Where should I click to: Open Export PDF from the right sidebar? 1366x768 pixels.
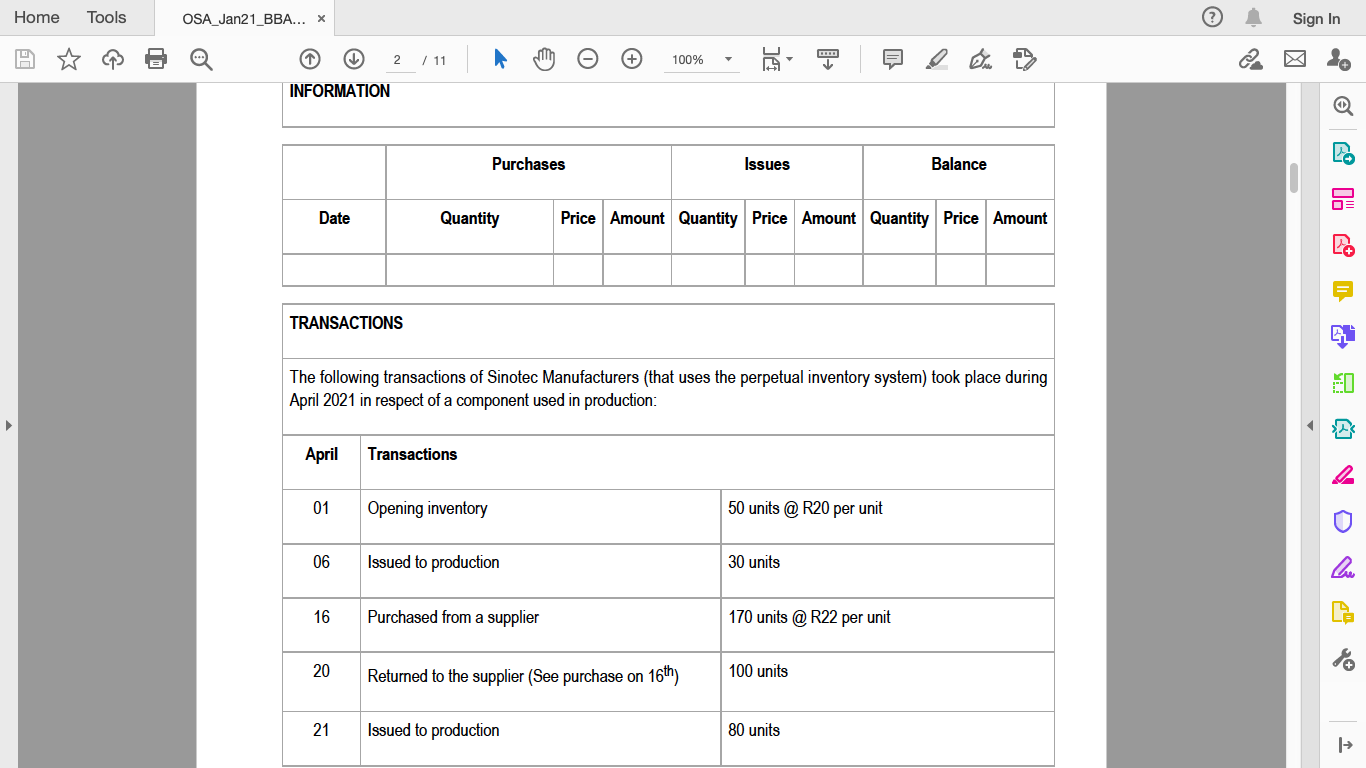pyautogui.click(x=1343, y=153)
